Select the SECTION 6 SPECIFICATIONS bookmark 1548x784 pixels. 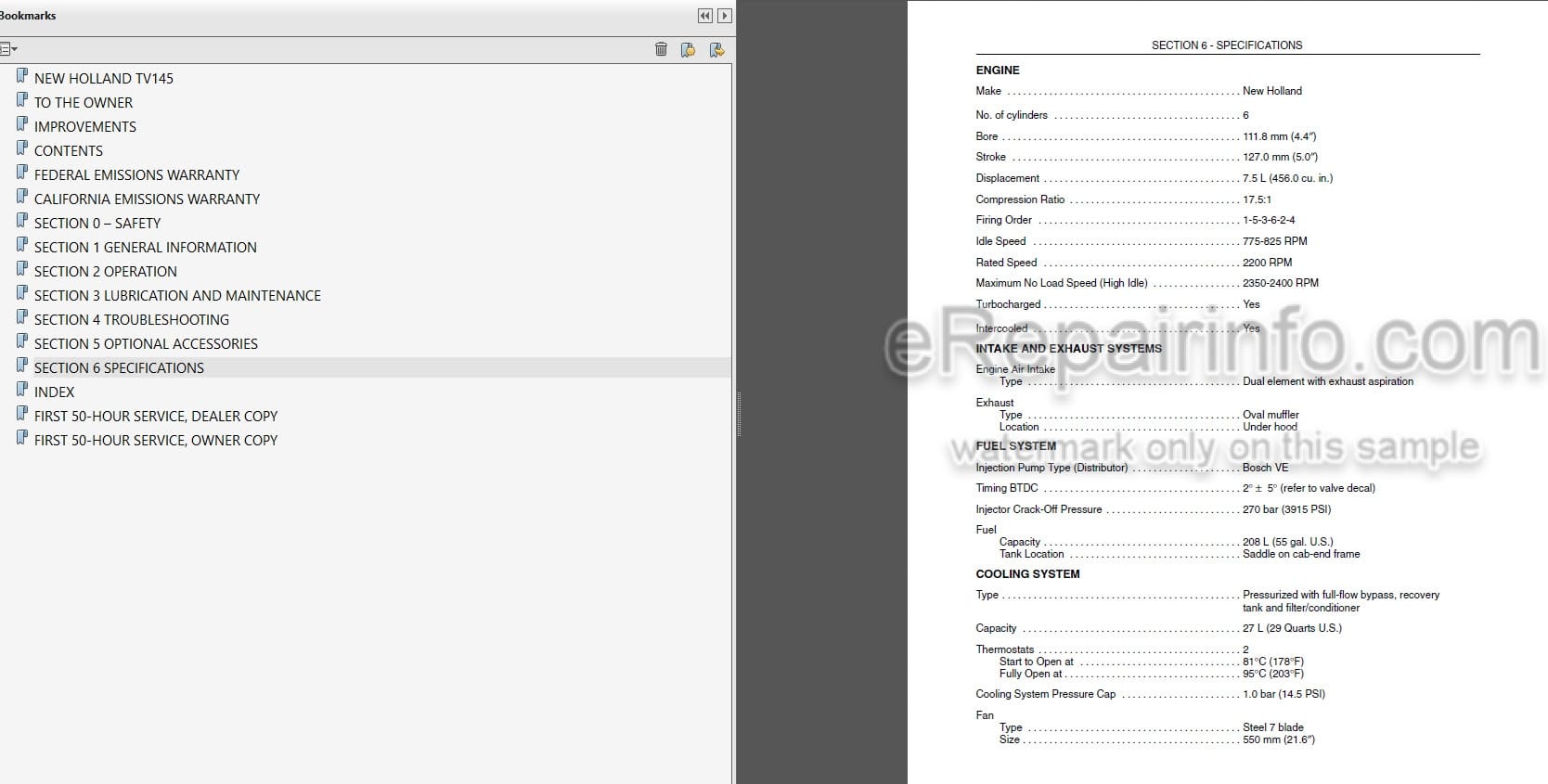coord(119,368)
